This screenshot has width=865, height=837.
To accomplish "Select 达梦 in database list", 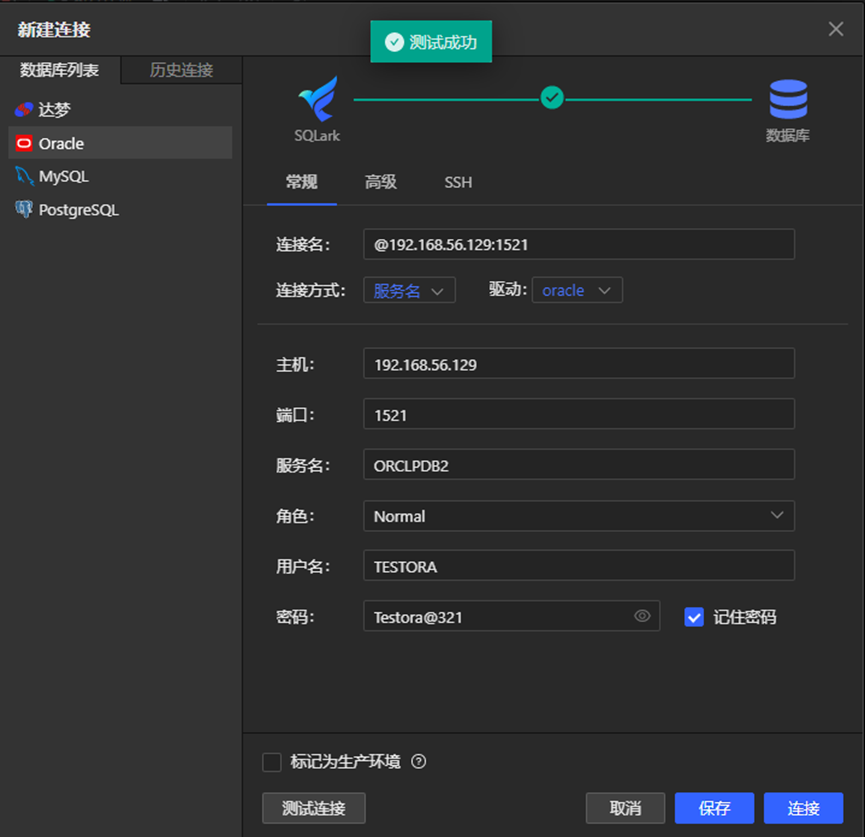I will tap(120, 110).
